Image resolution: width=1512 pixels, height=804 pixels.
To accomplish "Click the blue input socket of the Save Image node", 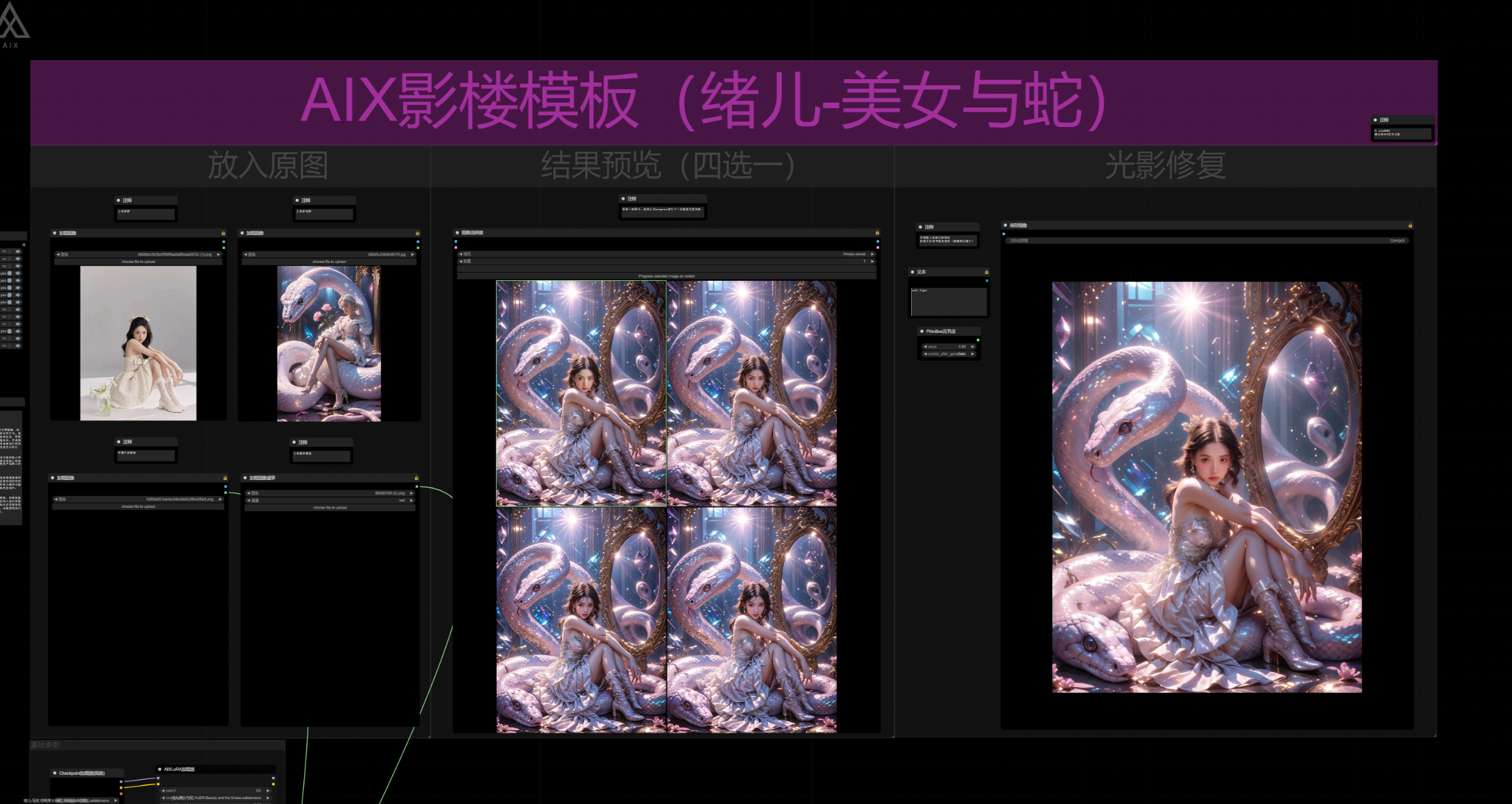I will coord(1004,234).
